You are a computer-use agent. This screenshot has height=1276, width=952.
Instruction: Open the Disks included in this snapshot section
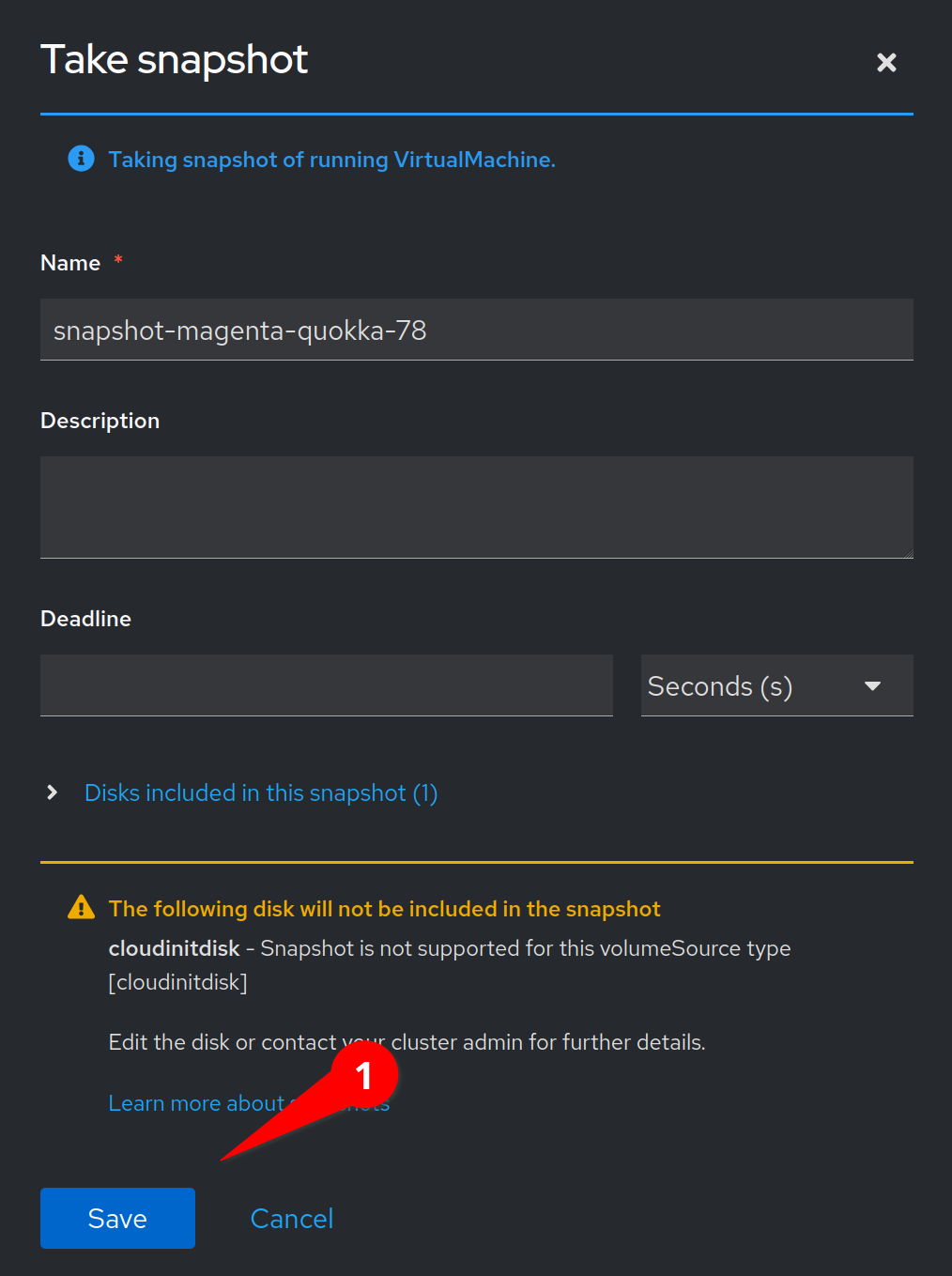click(261, 793)
